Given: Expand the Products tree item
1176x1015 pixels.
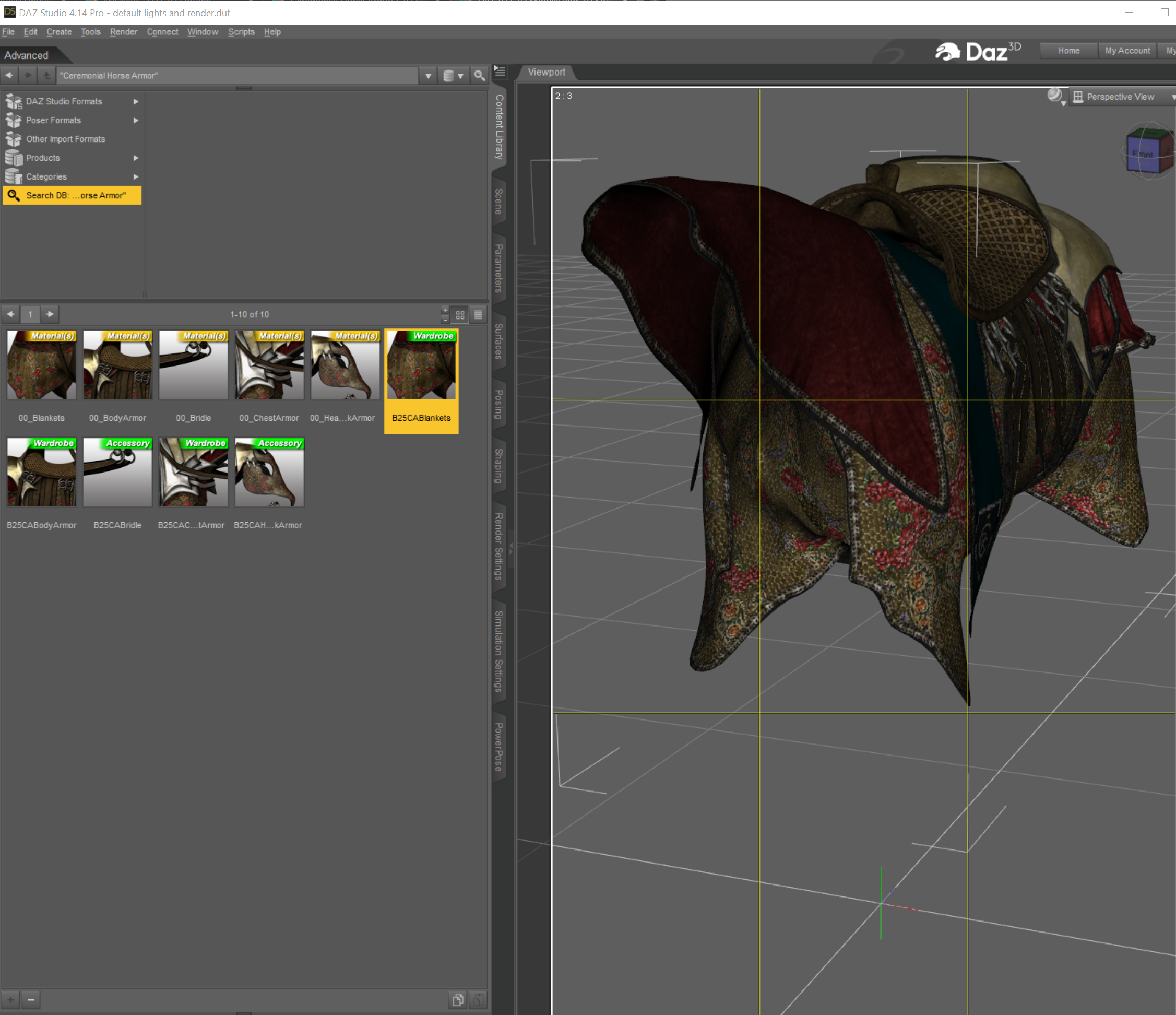Looking at the screenshot, I should click(136, 158).
